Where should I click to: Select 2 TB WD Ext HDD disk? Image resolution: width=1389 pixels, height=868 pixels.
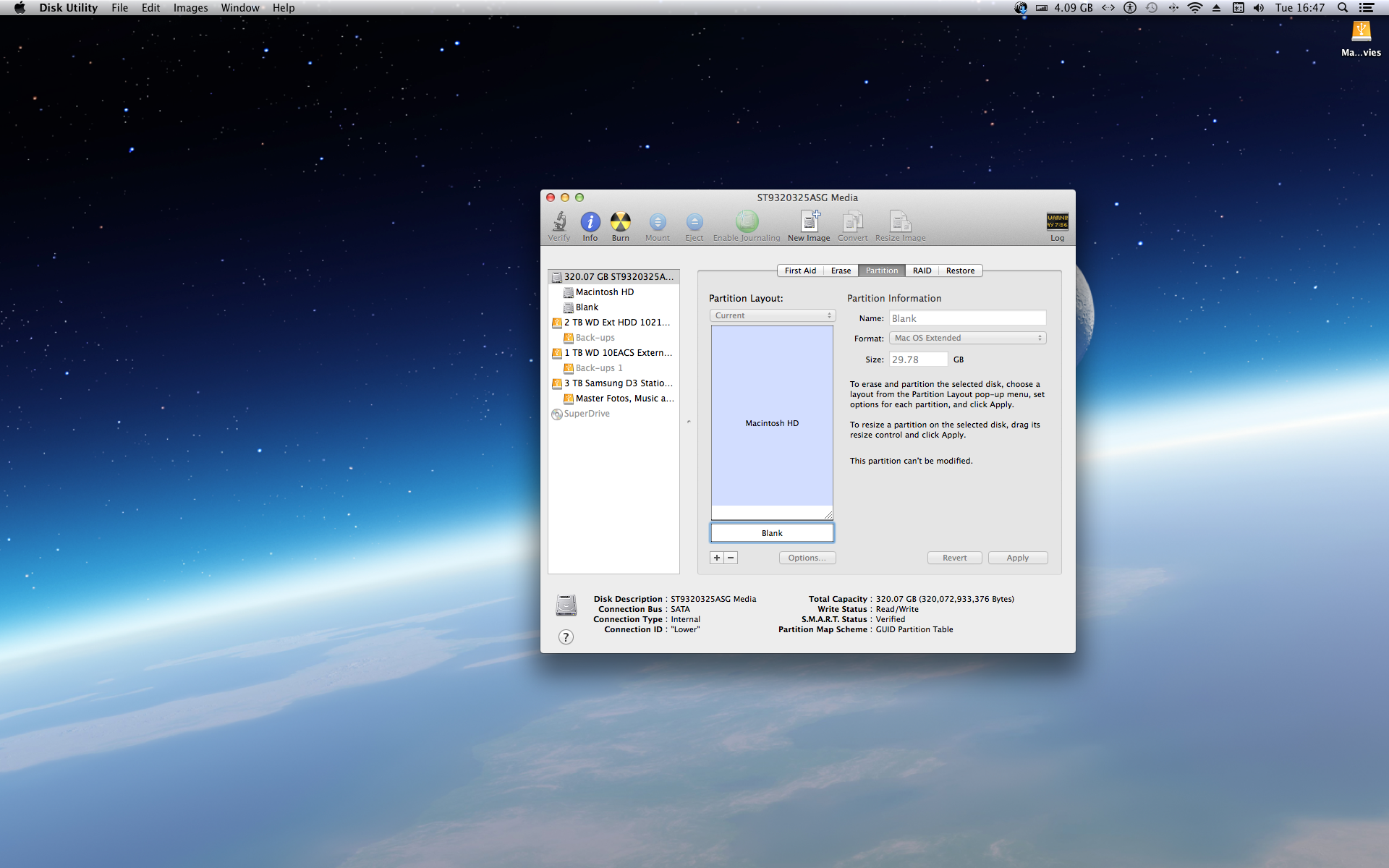pyautogui.click(x=613, y=323)
